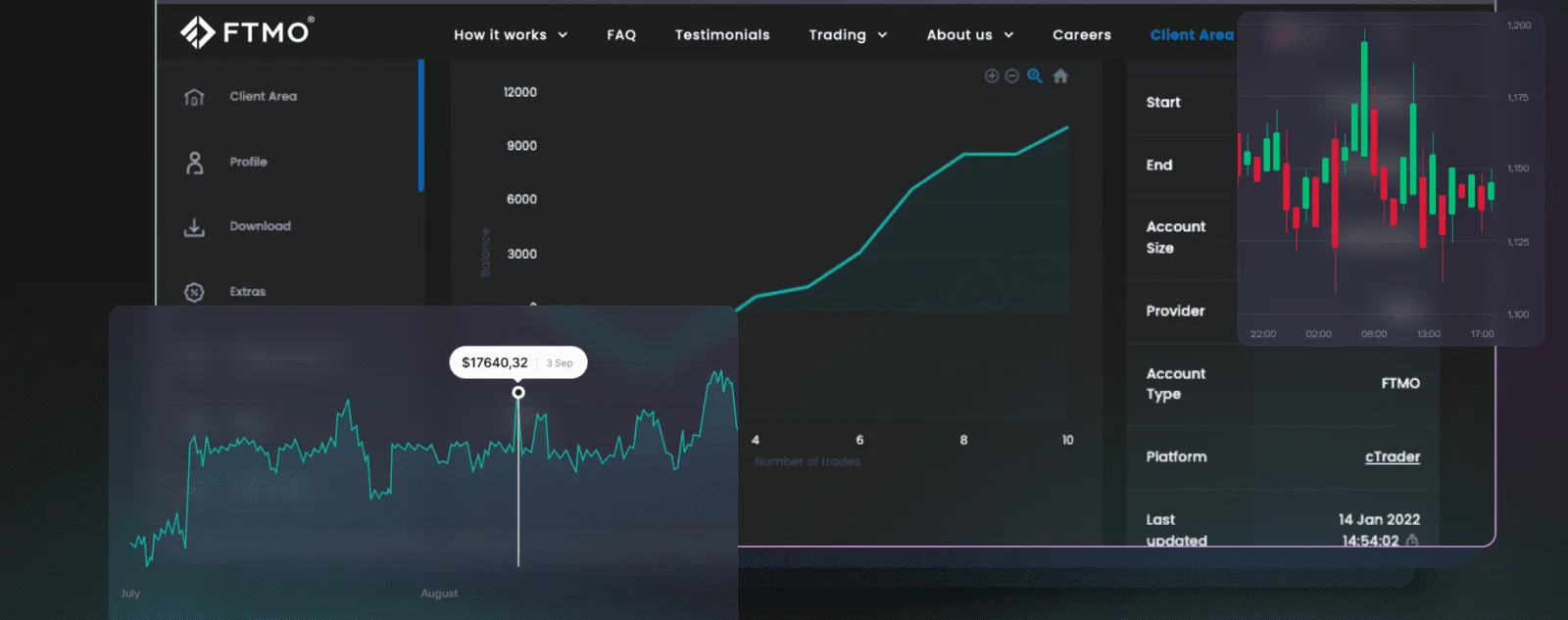Click the Extras percent badge icon

194,292
